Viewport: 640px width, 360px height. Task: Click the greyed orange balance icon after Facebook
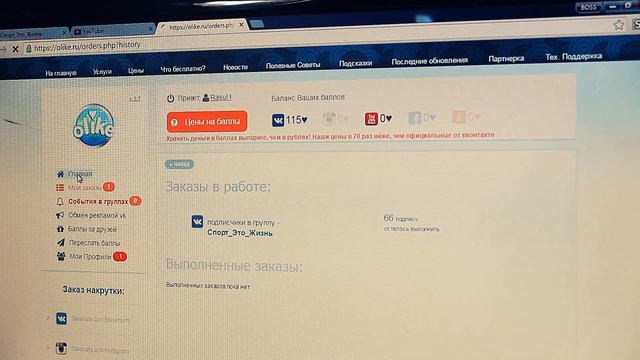click(x=459, y=117)
